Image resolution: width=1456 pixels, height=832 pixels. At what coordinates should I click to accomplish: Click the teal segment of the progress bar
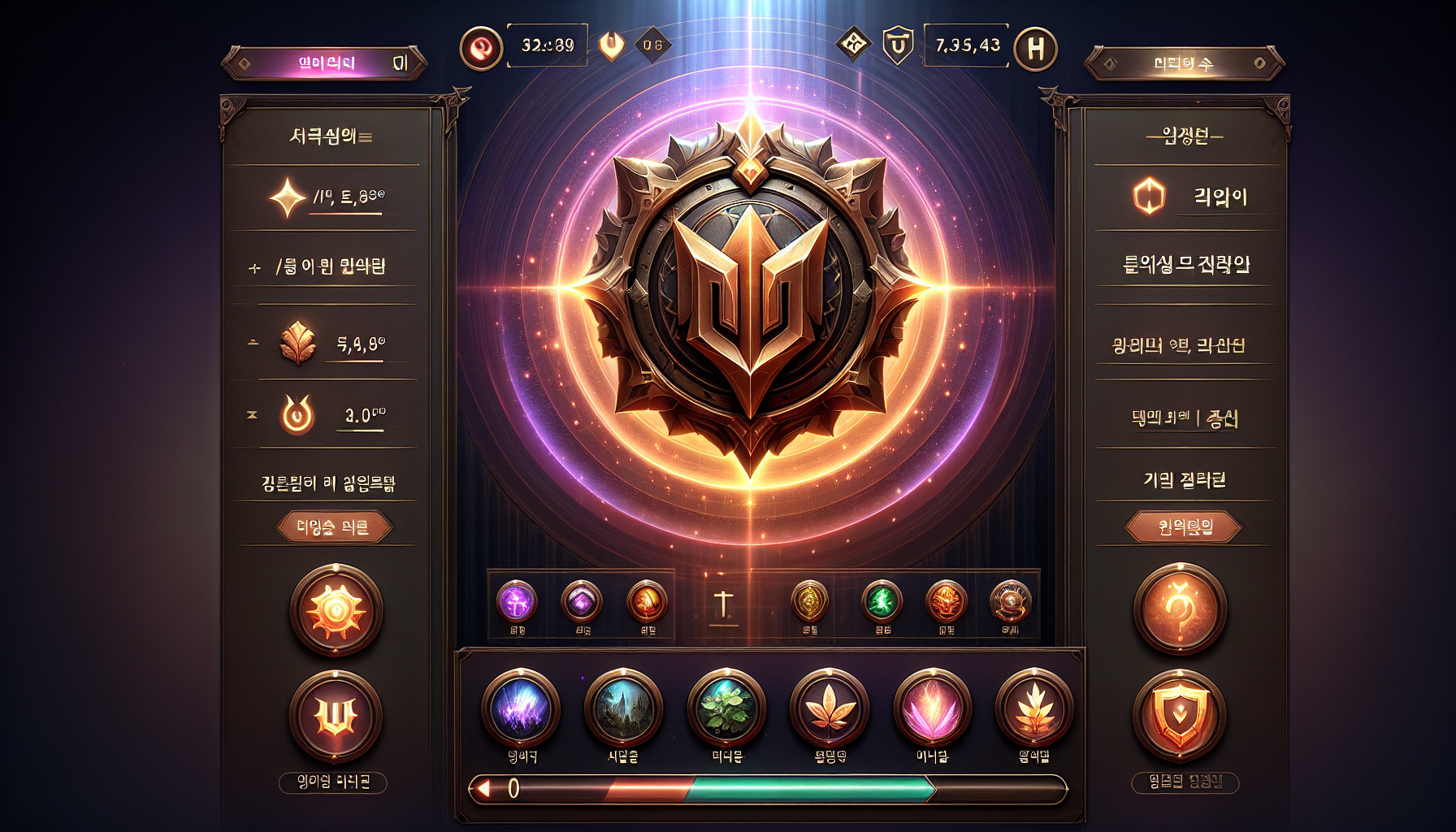point(809,789)
